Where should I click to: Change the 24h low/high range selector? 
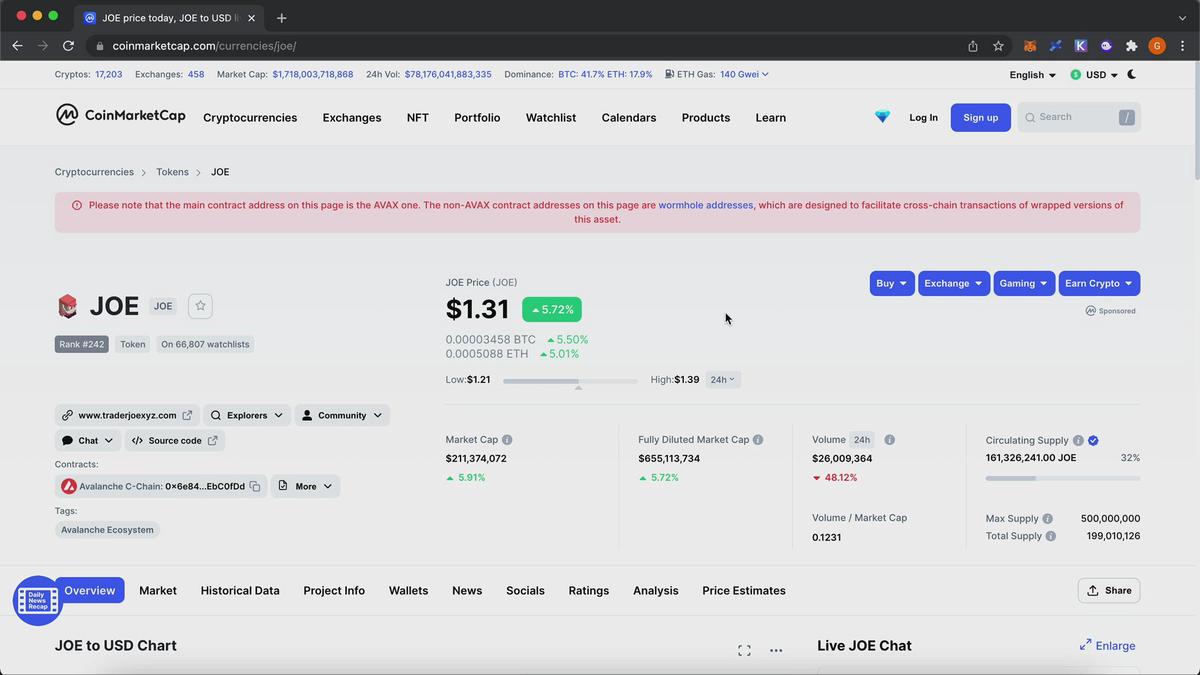[x=723, y=380]
